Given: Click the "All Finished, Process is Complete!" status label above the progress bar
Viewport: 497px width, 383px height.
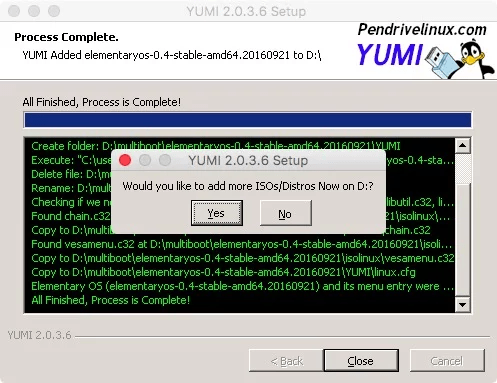Looking at the screenshot, I should 102,102.
